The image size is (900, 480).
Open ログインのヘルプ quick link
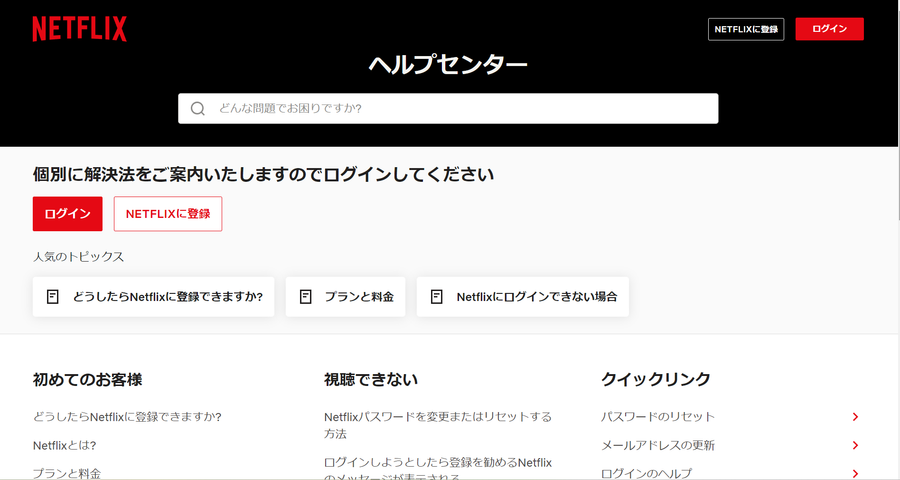click(x=646, y=474)
